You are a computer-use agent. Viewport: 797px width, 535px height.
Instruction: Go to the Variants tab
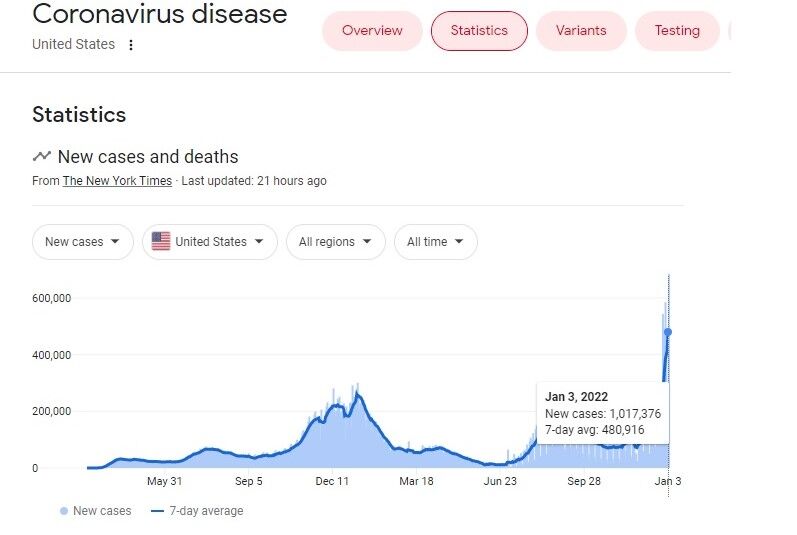pos(581,31)
